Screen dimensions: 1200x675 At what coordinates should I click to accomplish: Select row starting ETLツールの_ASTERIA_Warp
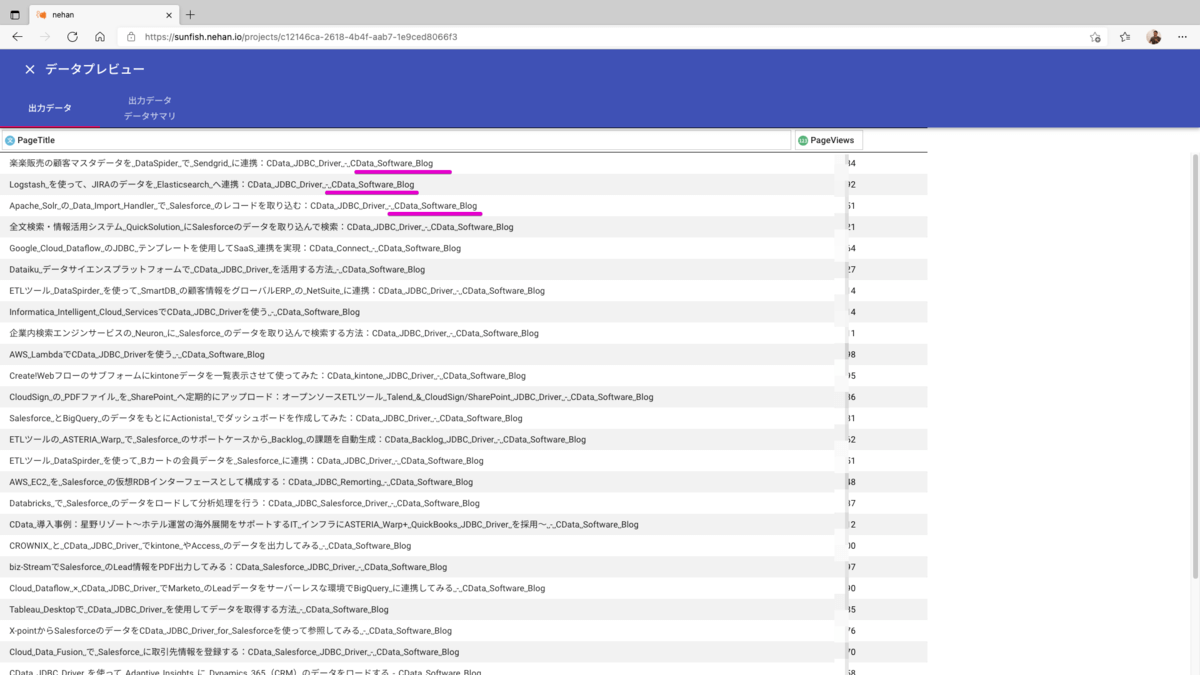[x=464, y=439]
